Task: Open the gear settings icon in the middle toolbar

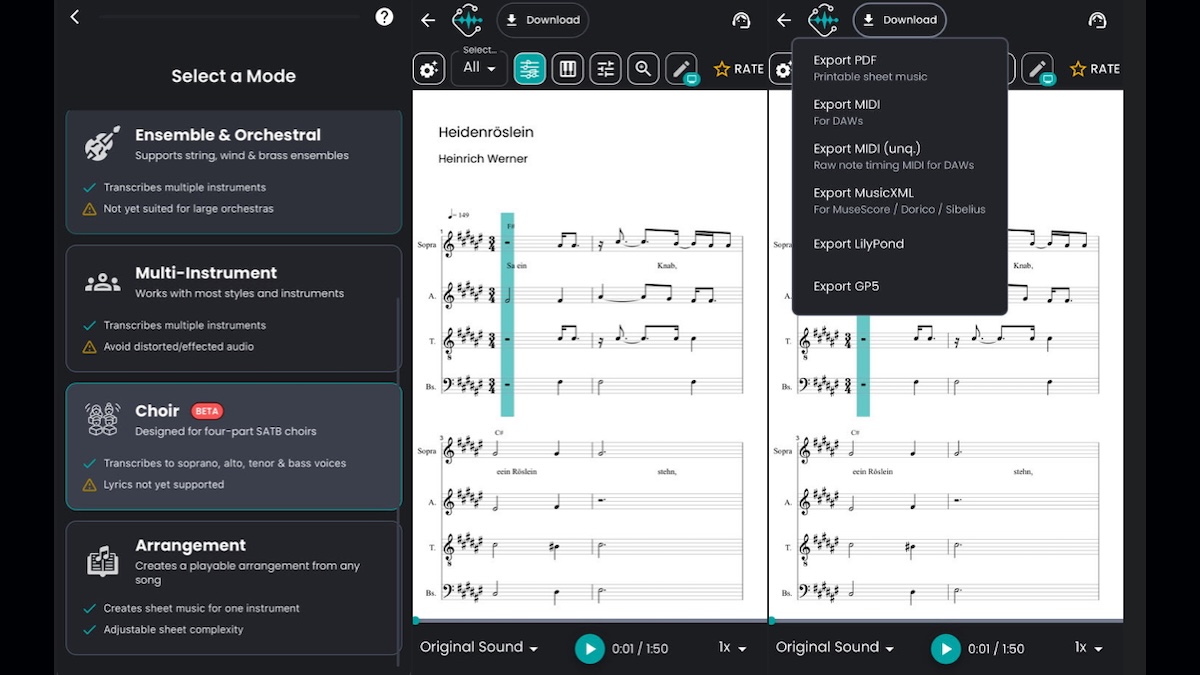Action: [x=429, y=69]
